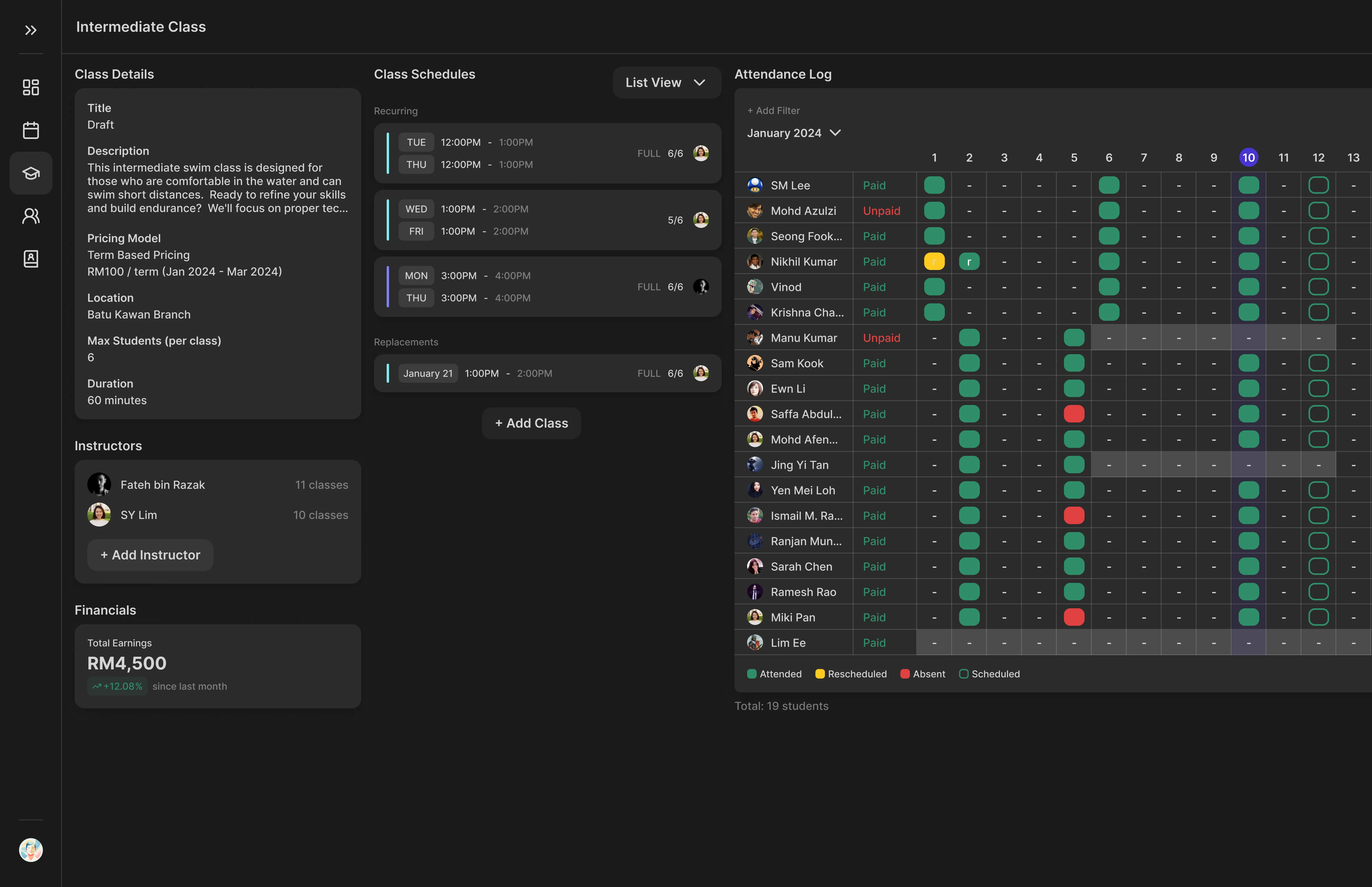This screenshot has height=887, width=1372.
Task: Expand the January 2024 month selector
Action: coord(793,133)
